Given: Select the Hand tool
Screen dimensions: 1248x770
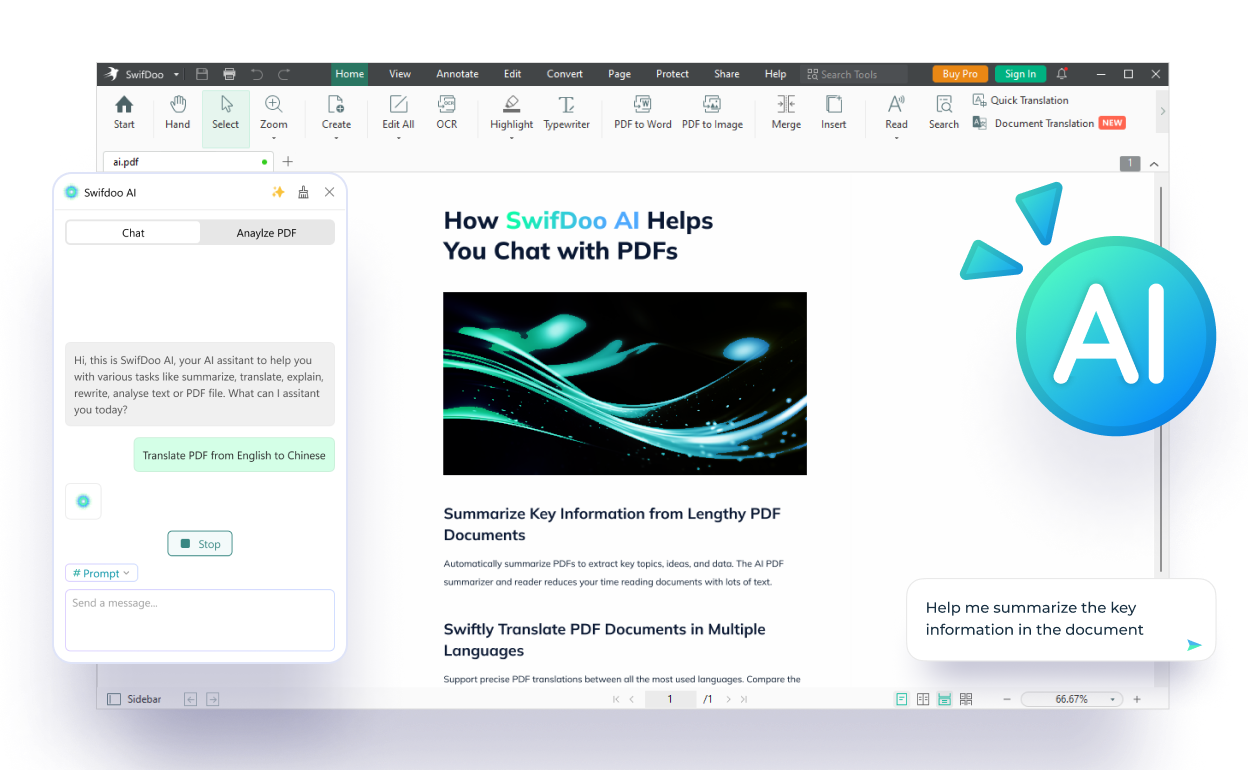Looking at the screenshot, I should click(177, 105).
